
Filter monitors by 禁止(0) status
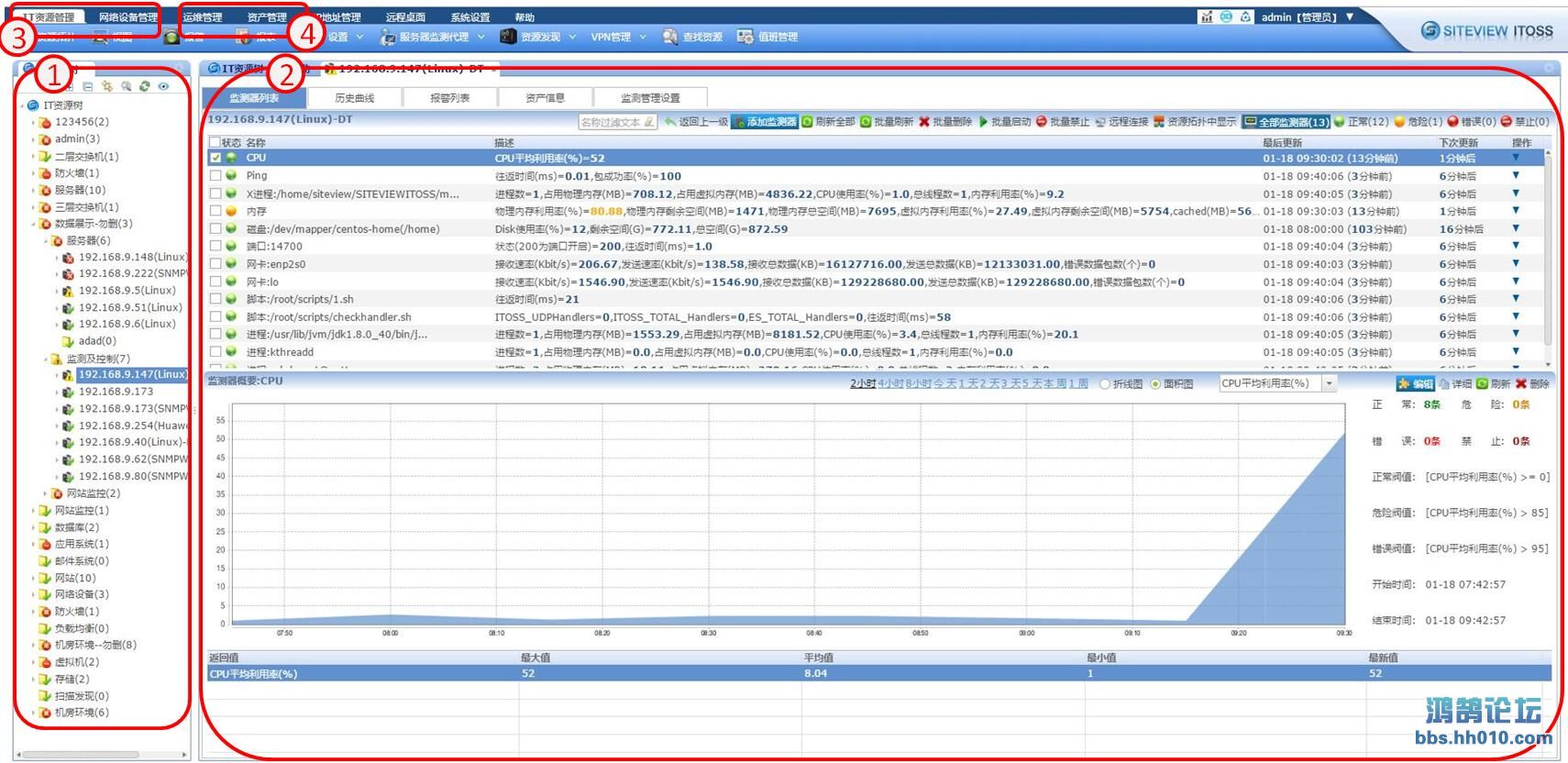tap(1525, 121)
